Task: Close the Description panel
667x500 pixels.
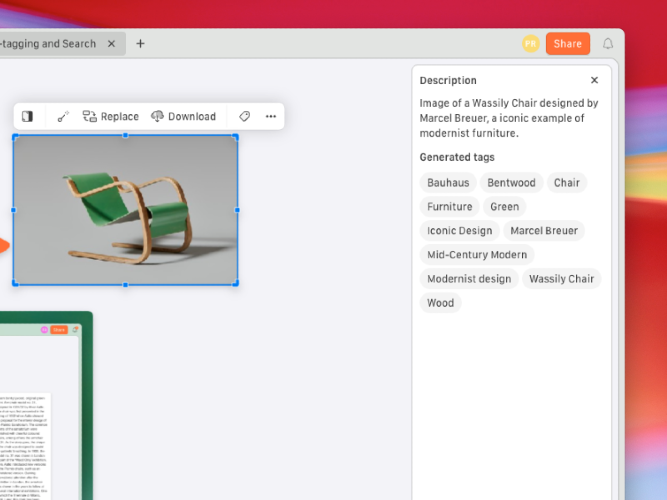Action: (594, 80)
